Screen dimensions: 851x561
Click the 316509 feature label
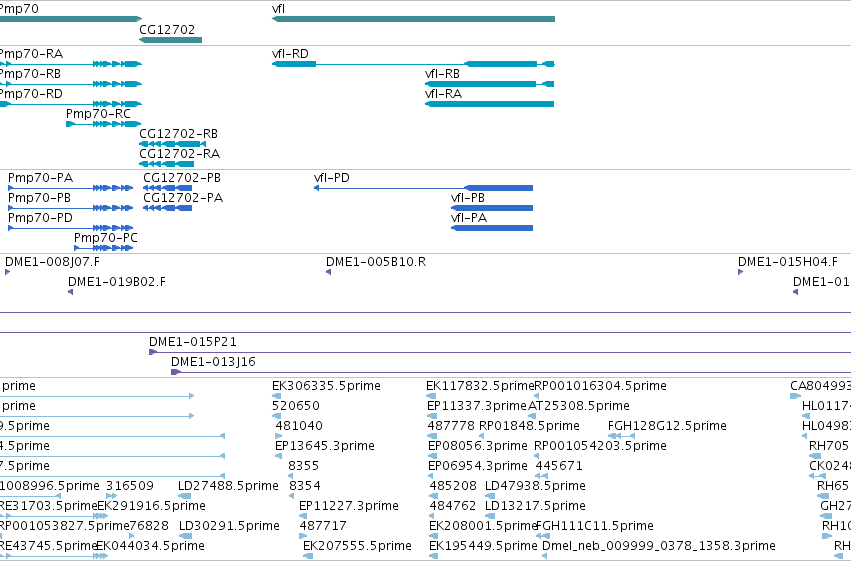(130, 486)
